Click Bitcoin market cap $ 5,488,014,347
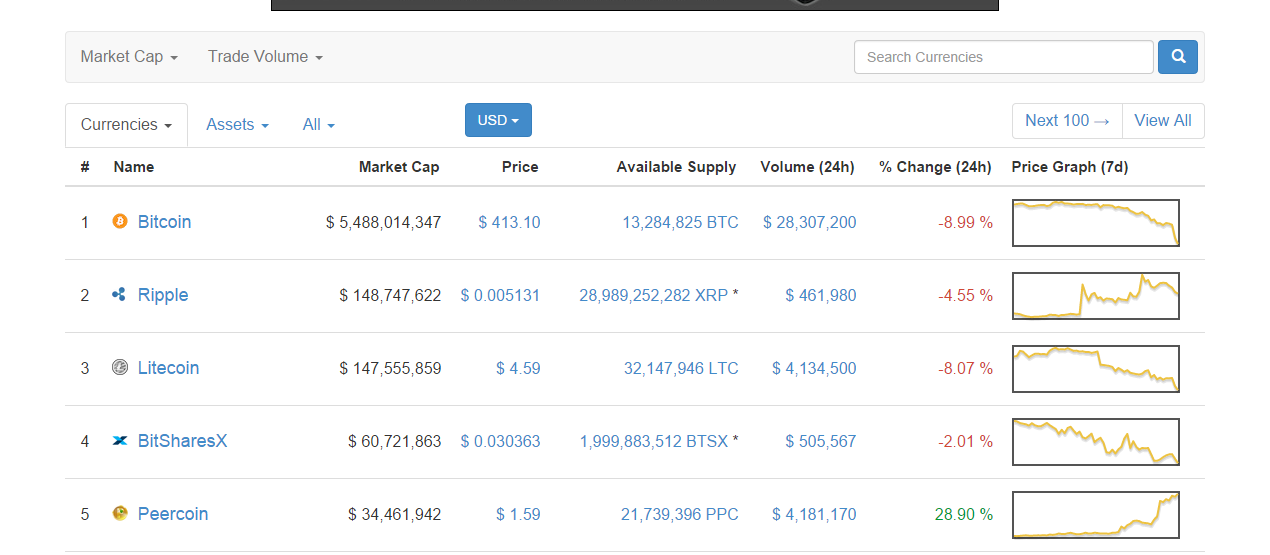 coord(384,222)
